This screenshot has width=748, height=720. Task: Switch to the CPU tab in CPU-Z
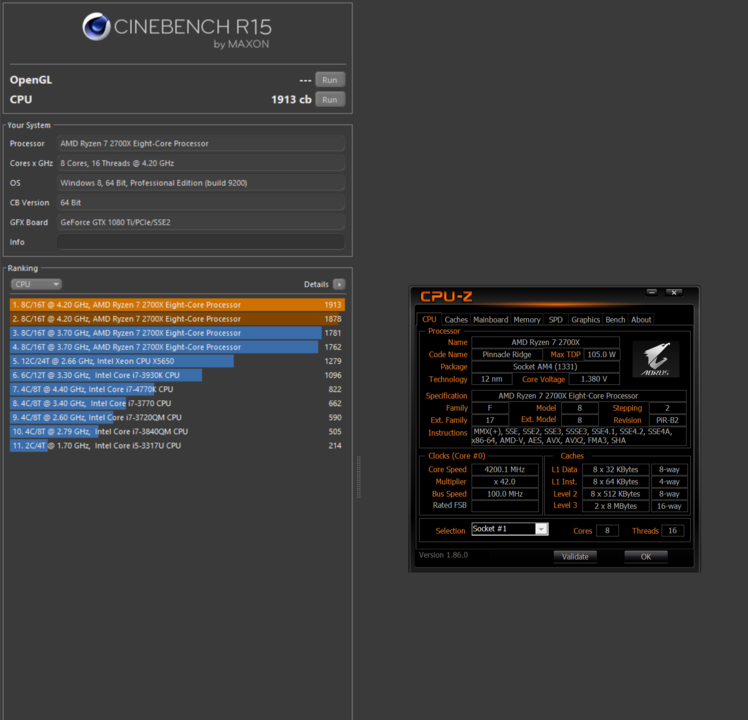(429, 320)
